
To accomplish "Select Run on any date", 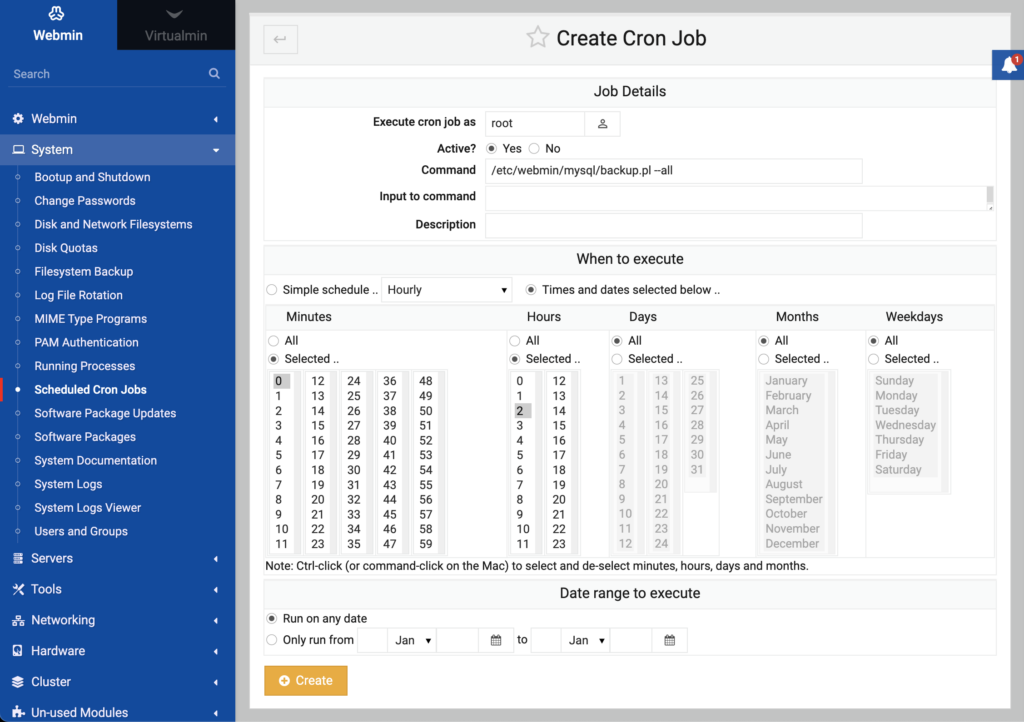I will click(270, 618).
